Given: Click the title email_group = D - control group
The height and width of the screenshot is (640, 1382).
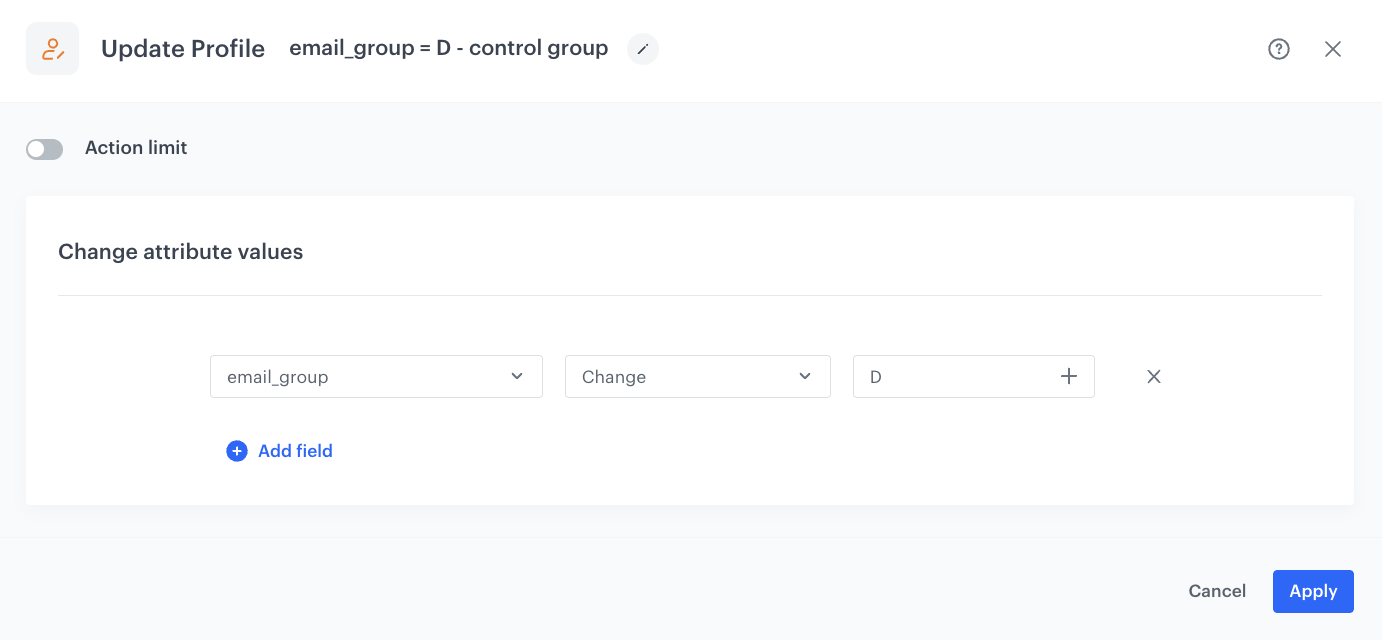Looking at the screenshot, I should pos(447,47).
